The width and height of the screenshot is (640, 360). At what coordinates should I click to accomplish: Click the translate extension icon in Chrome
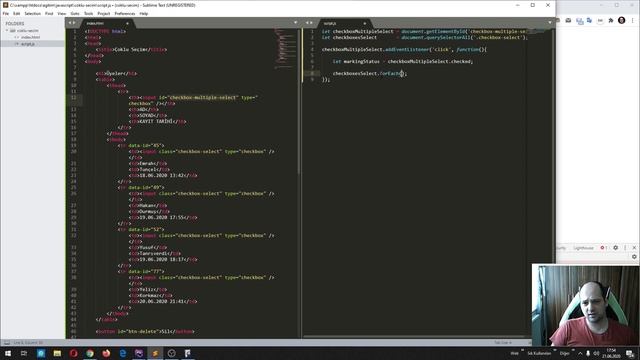tap(589, 20)
